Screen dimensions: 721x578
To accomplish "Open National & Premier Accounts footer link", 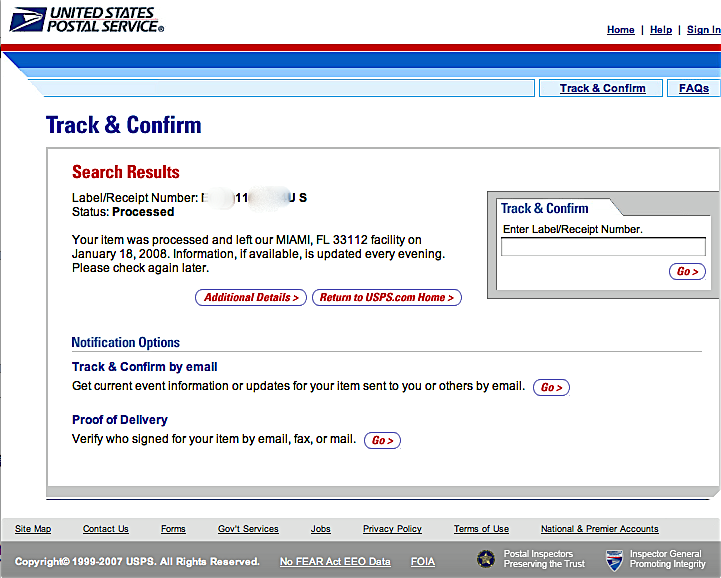I will click(x=600, y=529).
